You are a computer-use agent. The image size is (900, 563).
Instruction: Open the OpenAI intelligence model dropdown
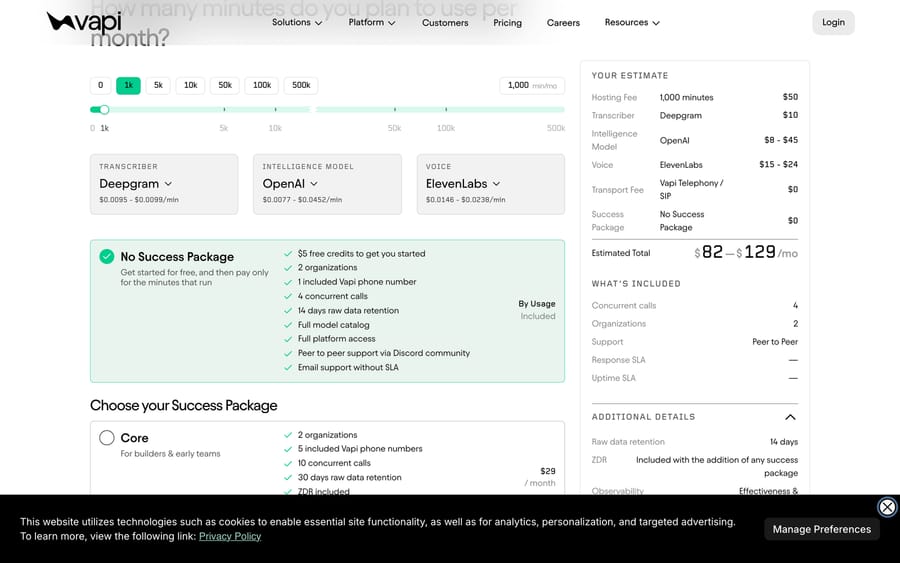[x=290, y=184]
